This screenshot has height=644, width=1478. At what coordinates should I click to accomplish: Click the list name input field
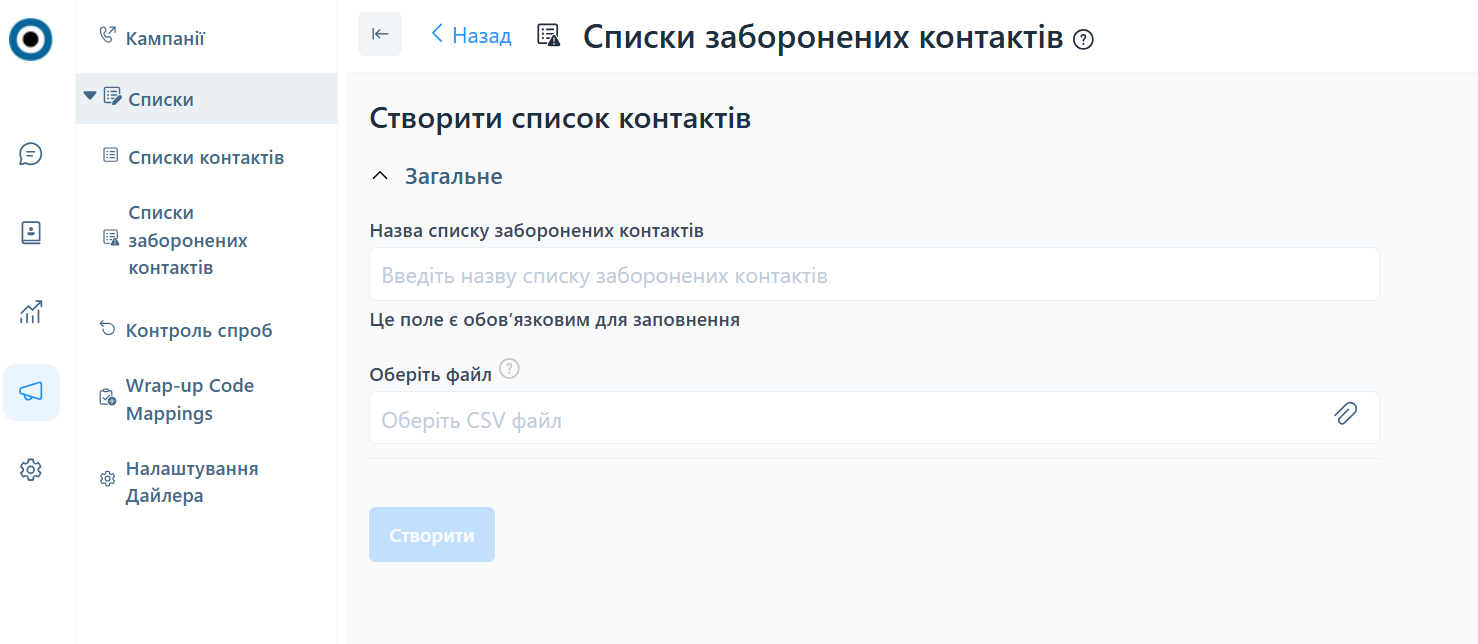873,275
